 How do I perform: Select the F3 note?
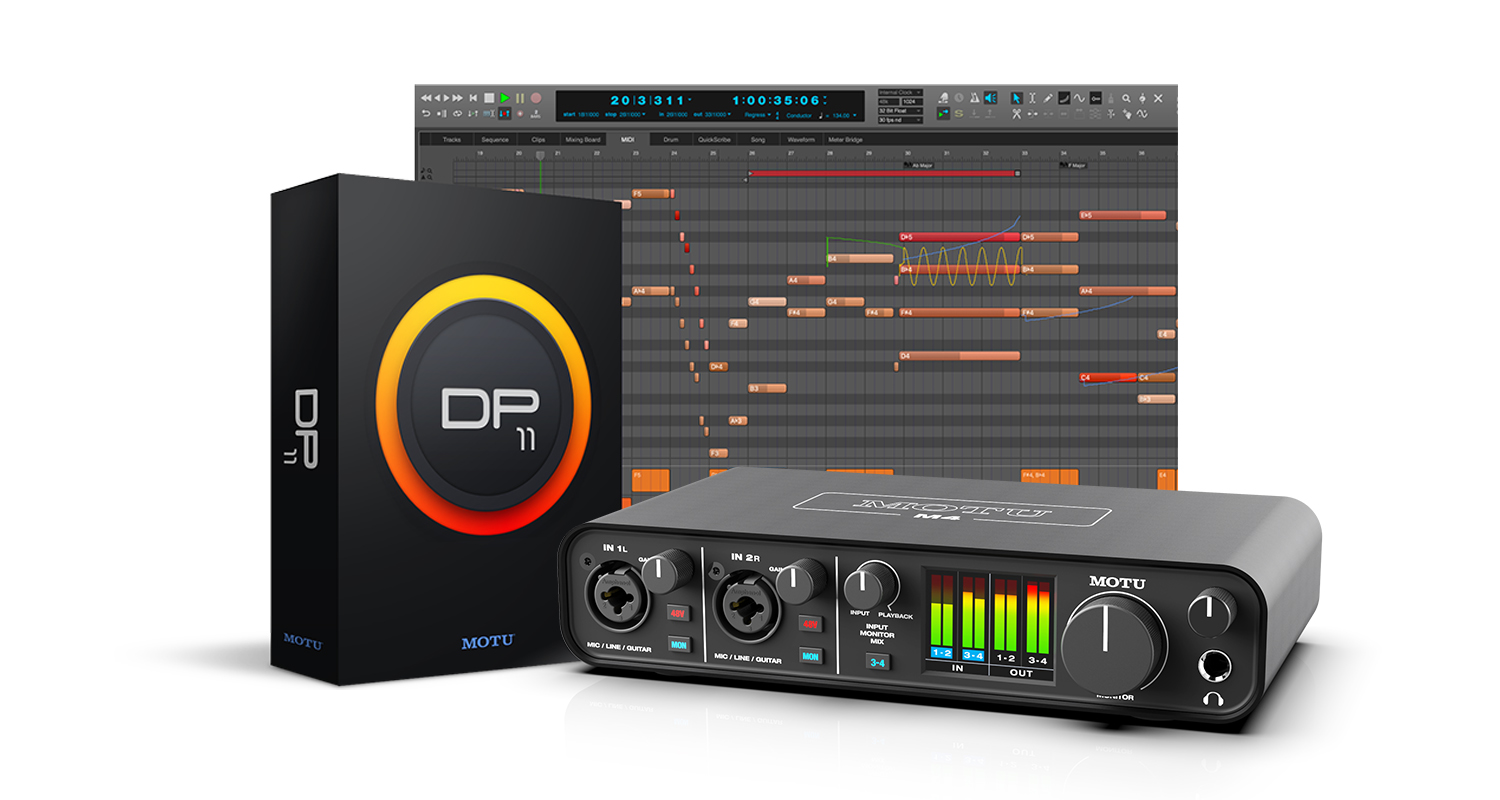[x=718, y=453]
